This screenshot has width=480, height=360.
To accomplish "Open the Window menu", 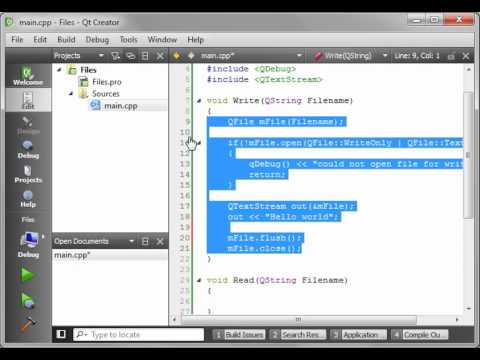I will [x=162, y=40].
